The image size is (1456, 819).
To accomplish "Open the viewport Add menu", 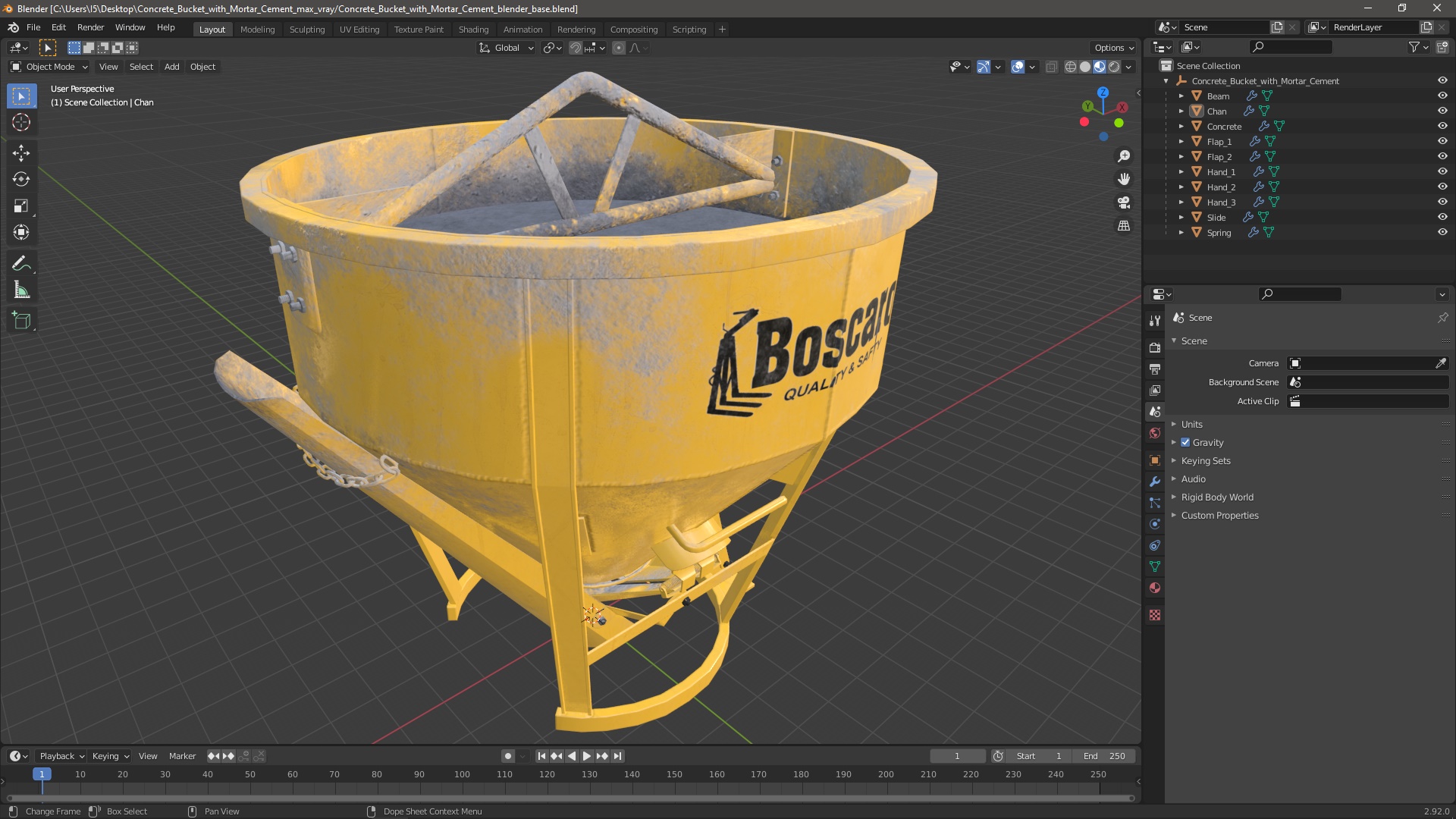I will coord(172,67).
